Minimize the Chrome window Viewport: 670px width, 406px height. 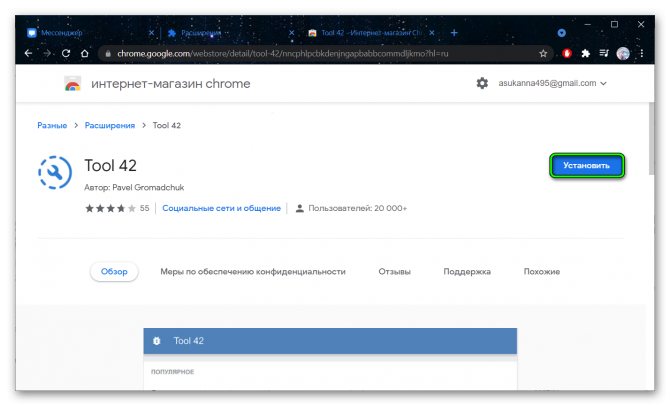pyautogui.click(x=588, y=24)
